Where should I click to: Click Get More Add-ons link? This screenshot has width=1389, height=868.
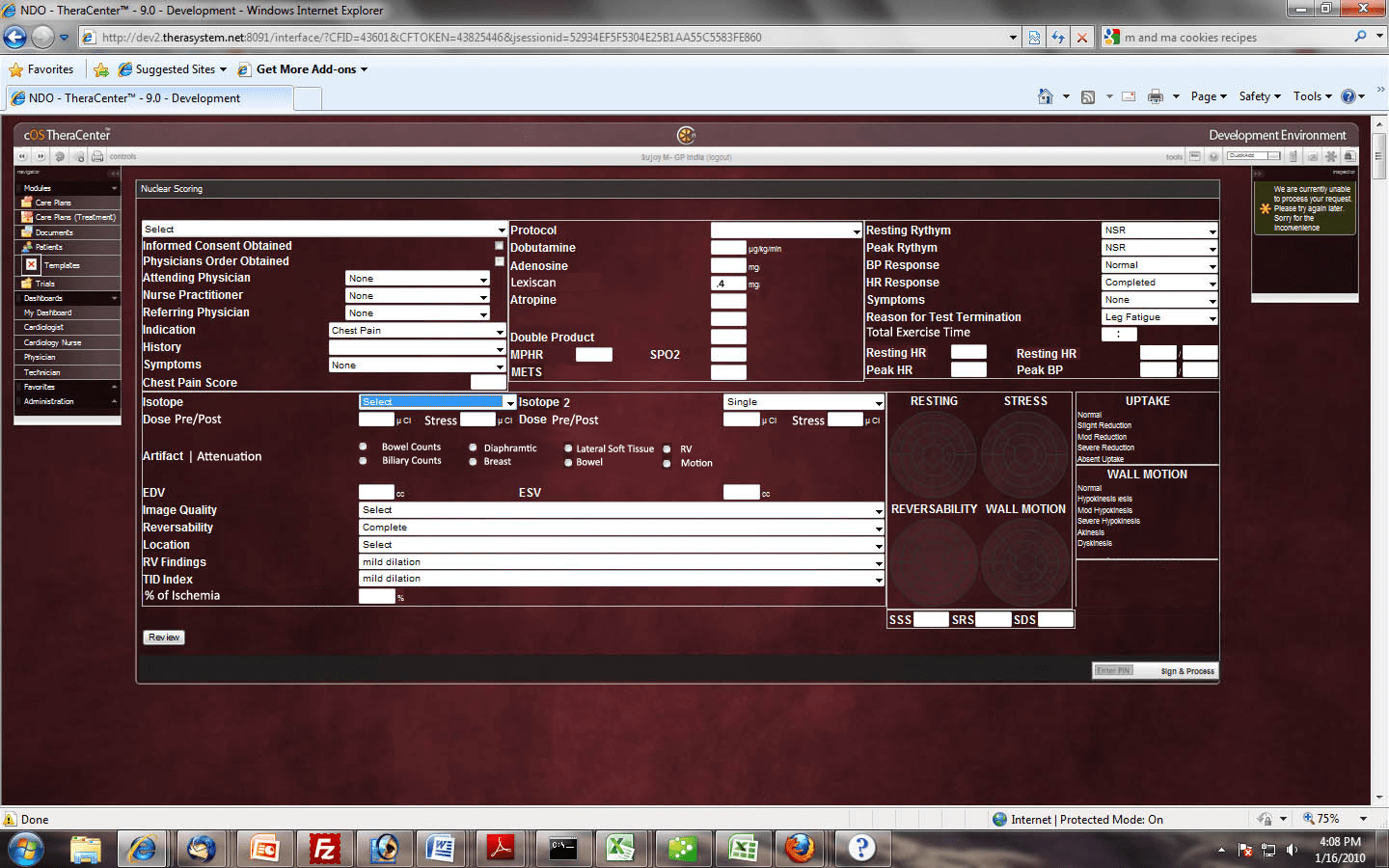click(x=305, y=69)
